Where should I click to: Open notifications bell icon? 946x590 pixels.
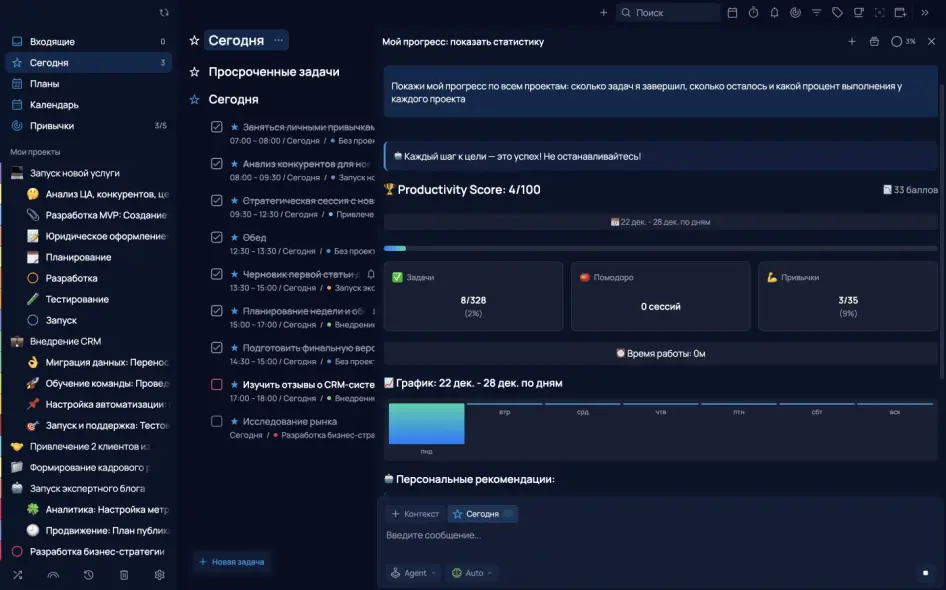tap(774, 13)
